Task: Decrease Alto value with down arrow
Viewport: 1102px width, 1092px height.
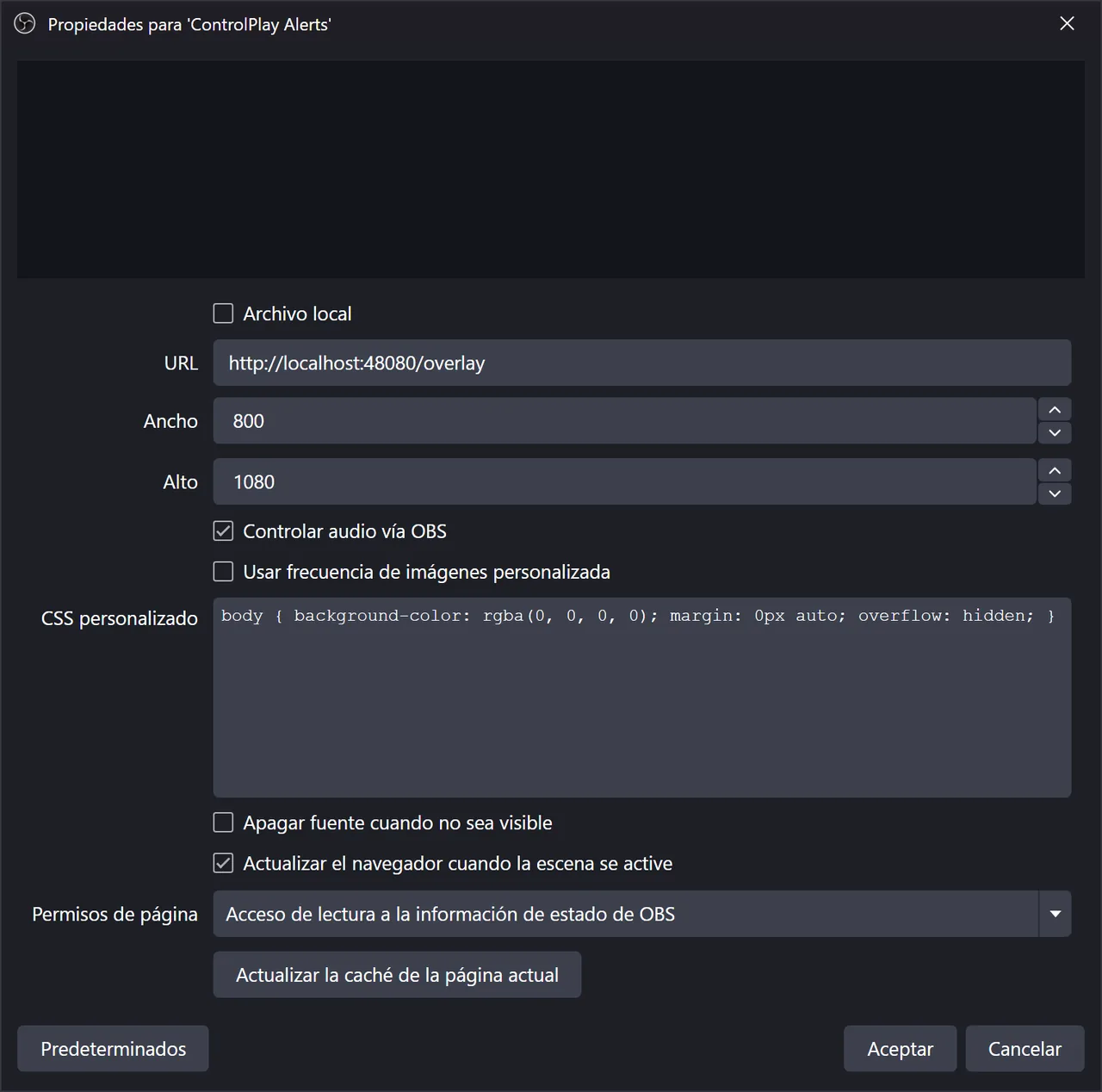Action: [1055, 493]
